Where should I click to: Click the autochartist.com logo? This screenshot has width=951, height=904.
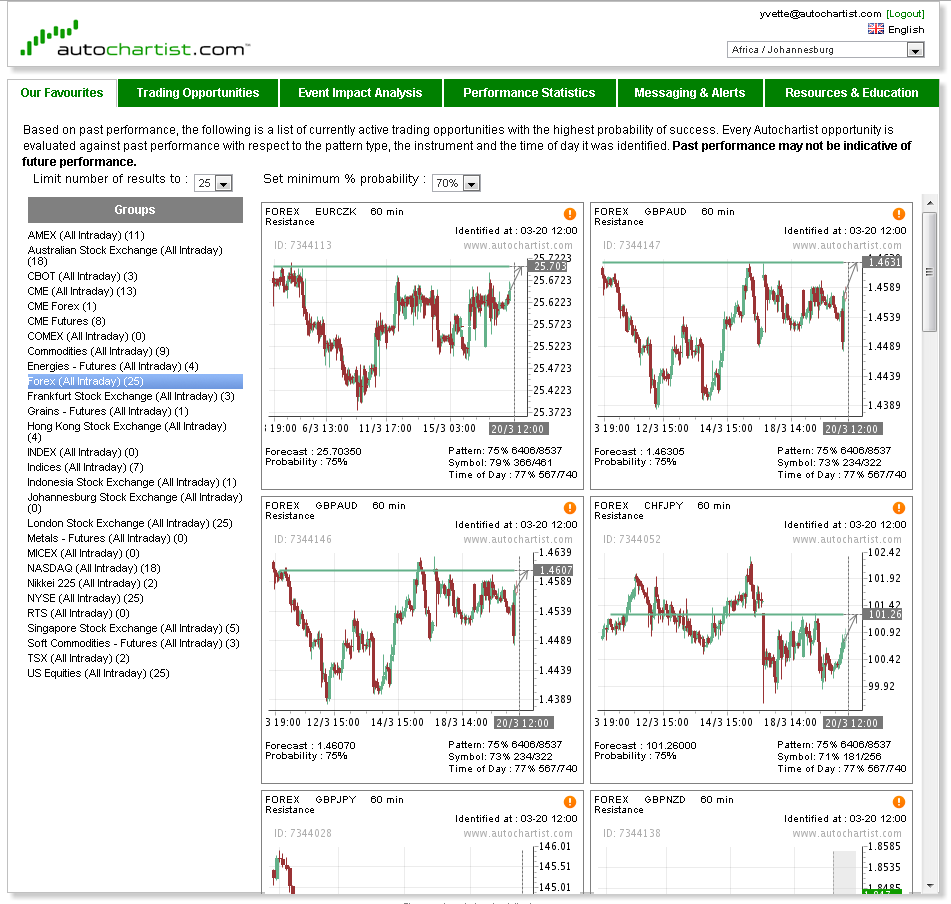[134, 41]
